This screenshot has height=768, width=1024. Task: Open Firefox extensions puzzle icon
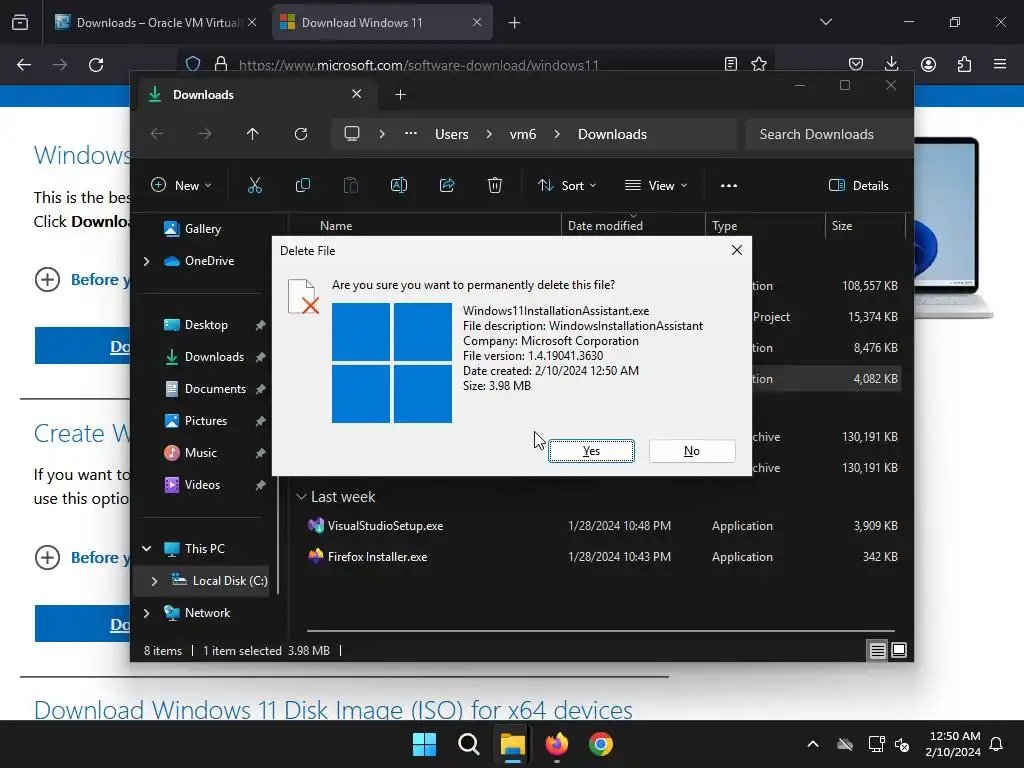click(964, 64)
